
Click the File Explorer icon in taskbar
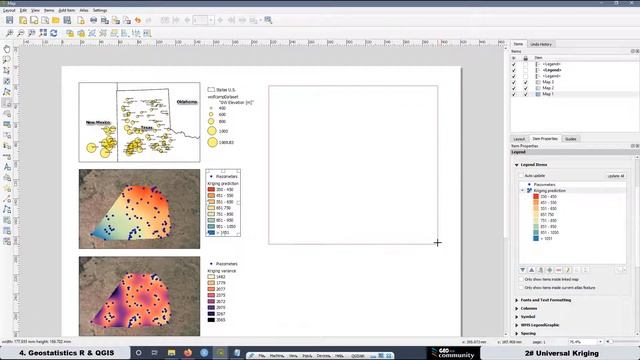pyautogui.click(x=171, y=353)
